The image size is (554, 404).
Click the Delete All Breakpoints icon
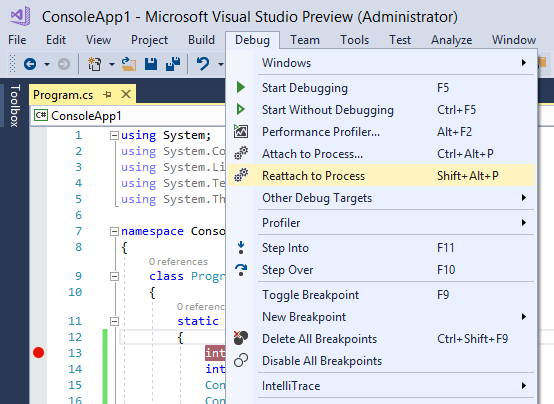click(x=241, y=338)
